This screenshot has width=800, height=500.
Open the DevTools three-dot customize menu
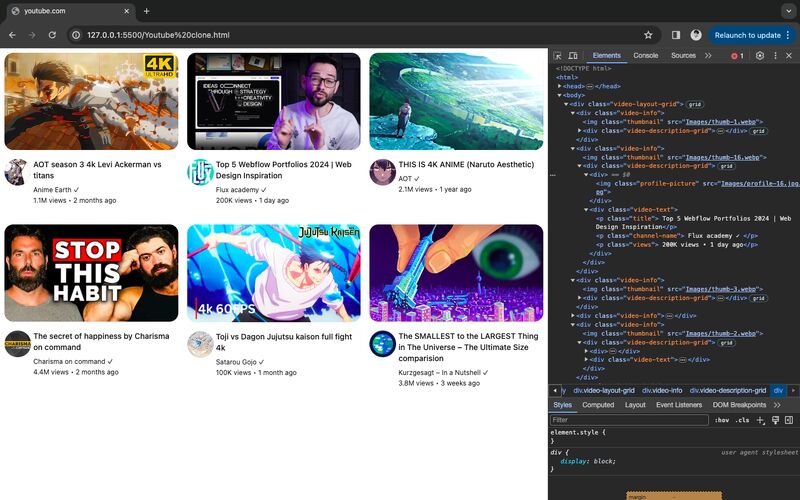(x=776, y=56)
